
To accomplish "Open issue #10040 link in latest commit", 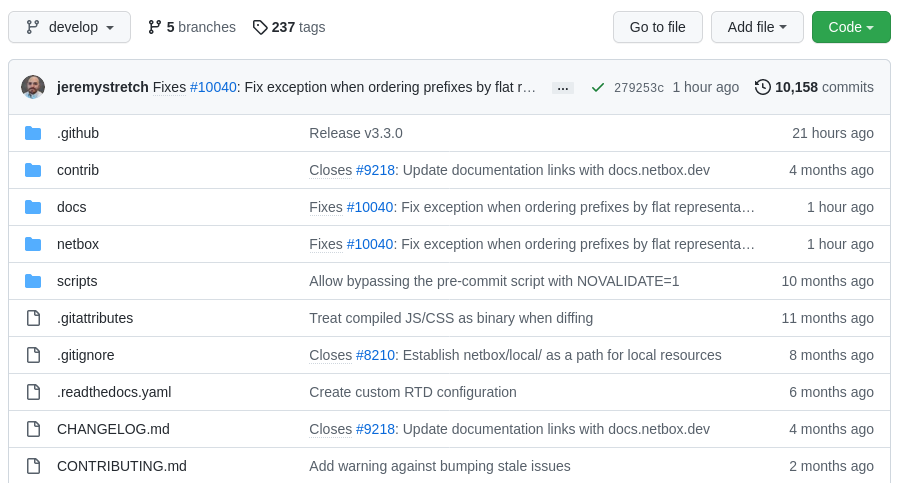I will click(213, 87).
